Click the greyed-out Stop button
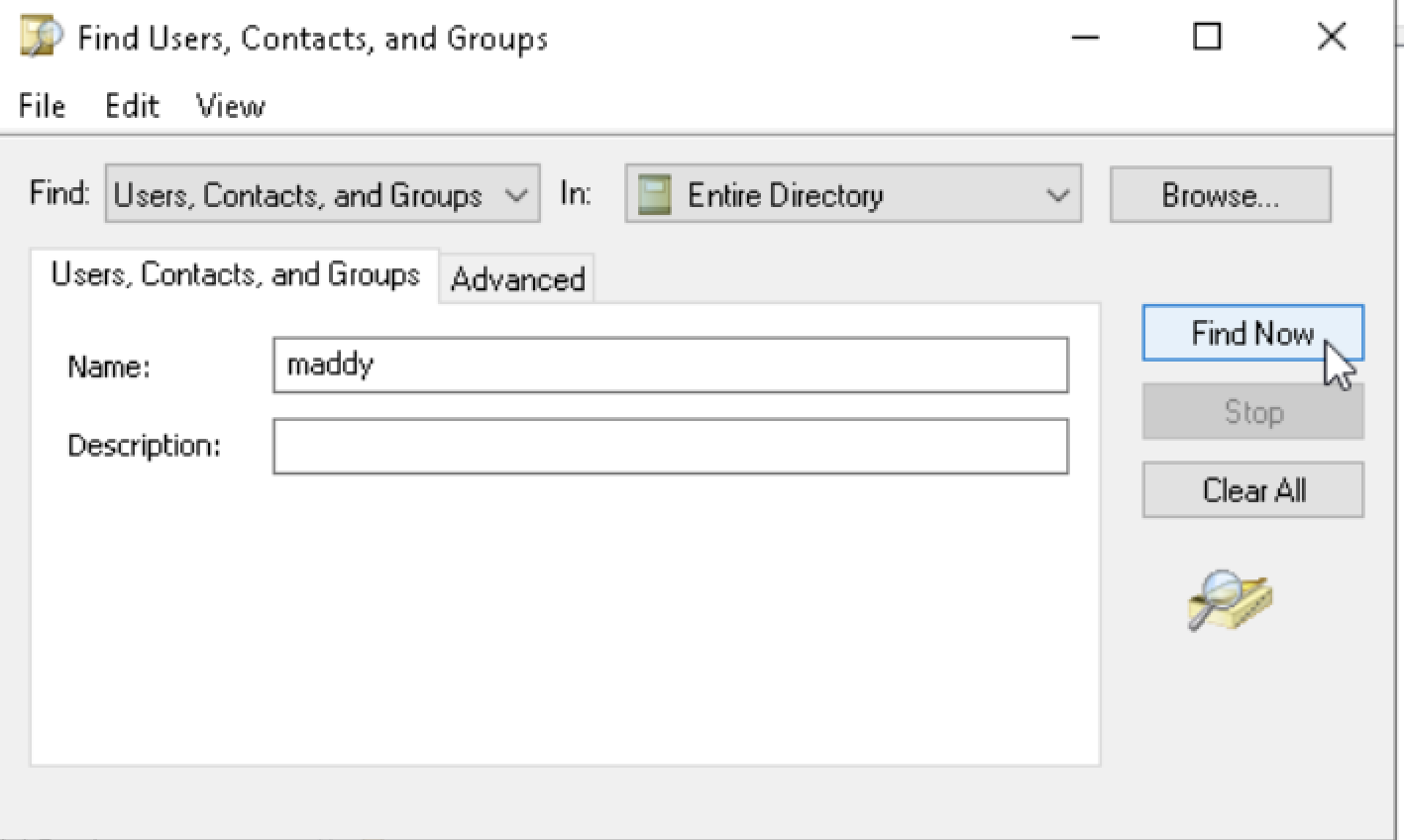This screenshot has width=1404, height=840. 1252,412
